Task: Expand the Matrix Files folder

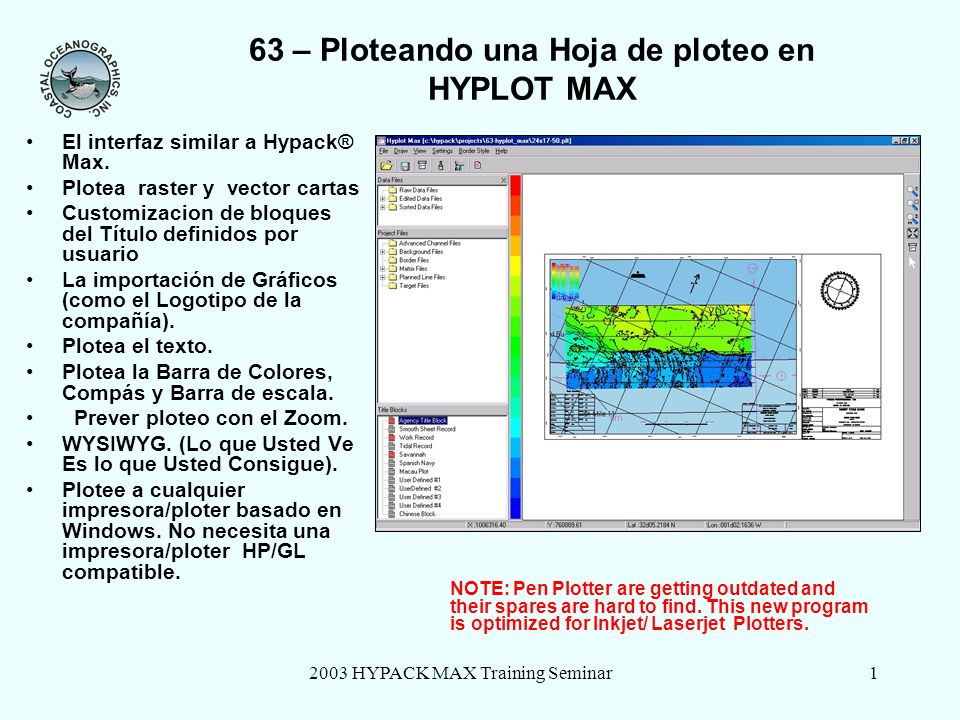Action: coord(383,269)
